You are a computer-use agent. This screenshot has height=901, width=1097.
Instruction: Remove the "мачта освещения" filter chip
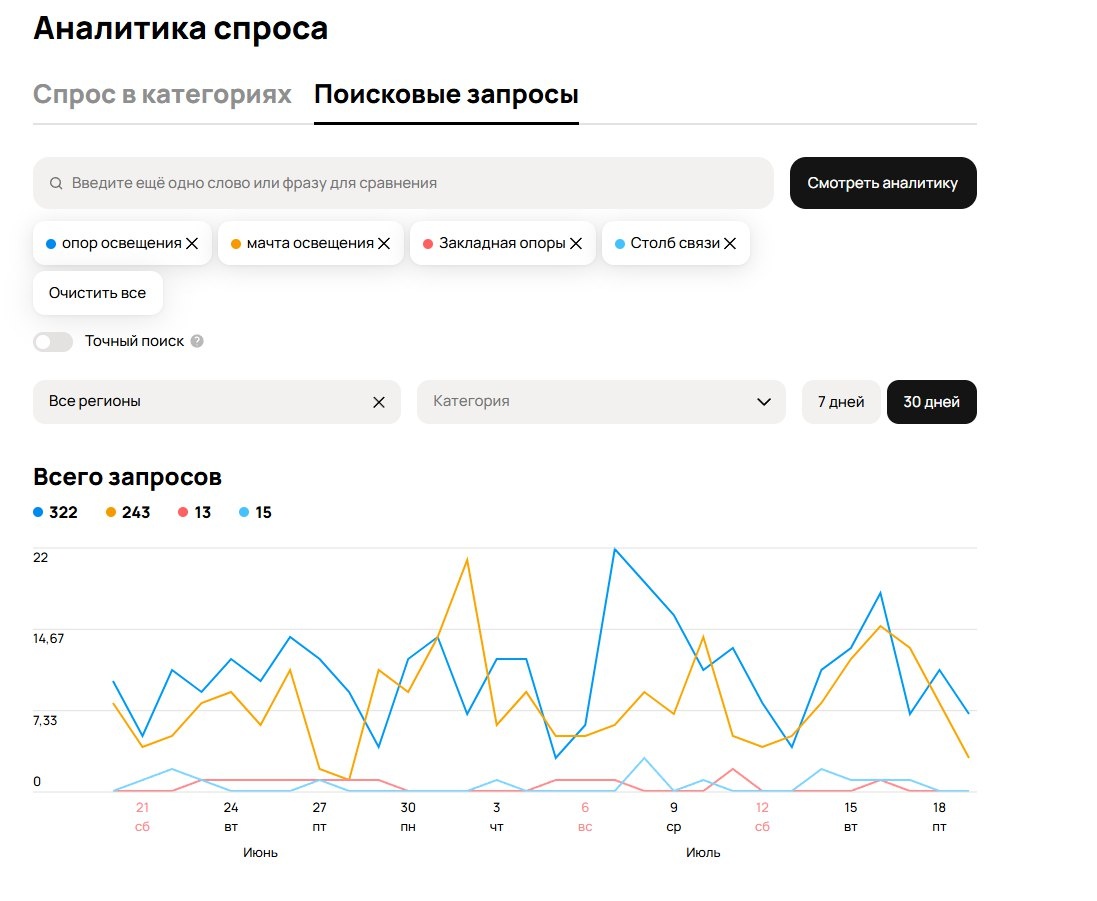point(383,242)
